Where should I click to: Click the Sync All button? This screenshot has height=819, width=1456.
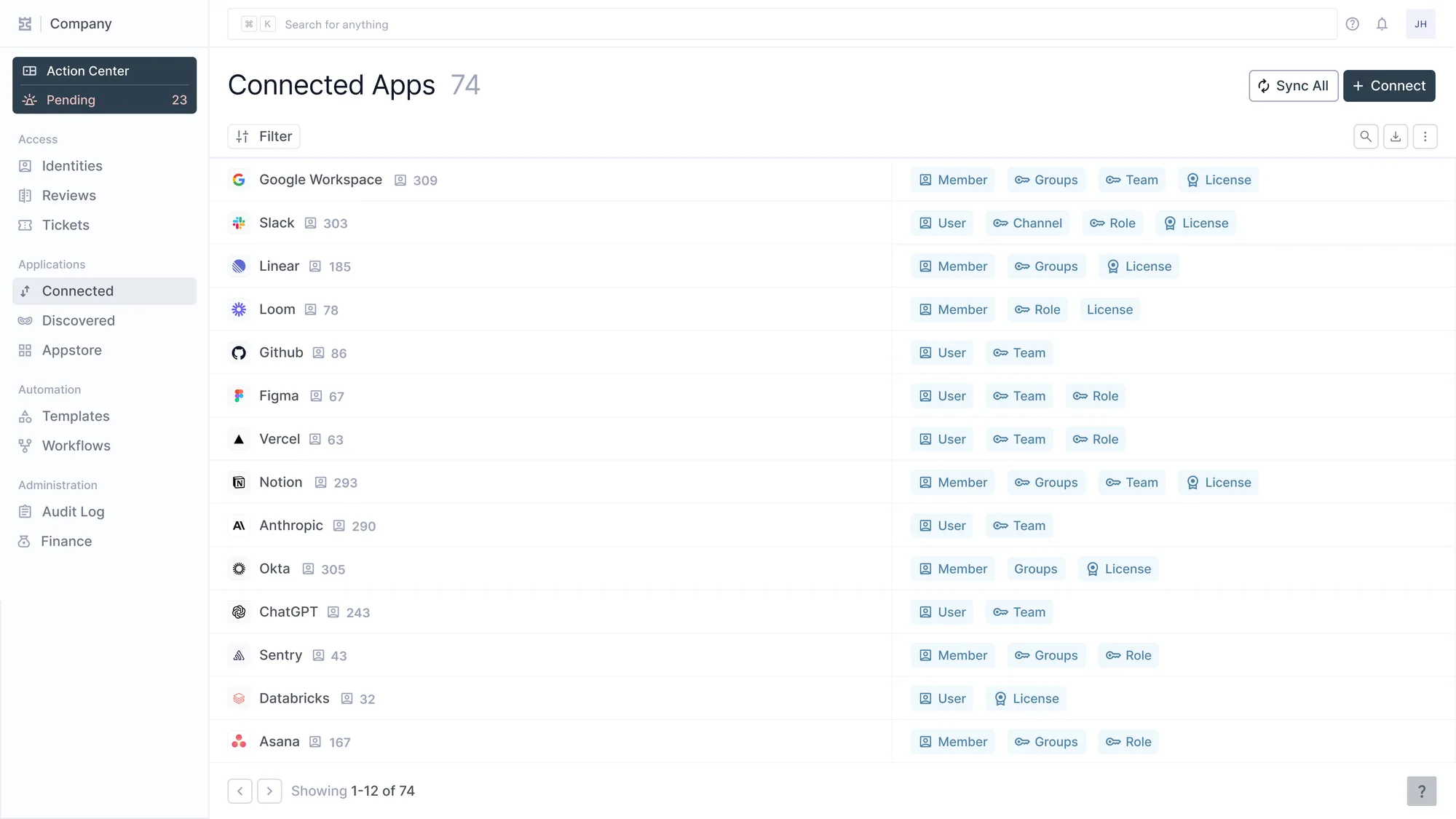point(1293,86)
